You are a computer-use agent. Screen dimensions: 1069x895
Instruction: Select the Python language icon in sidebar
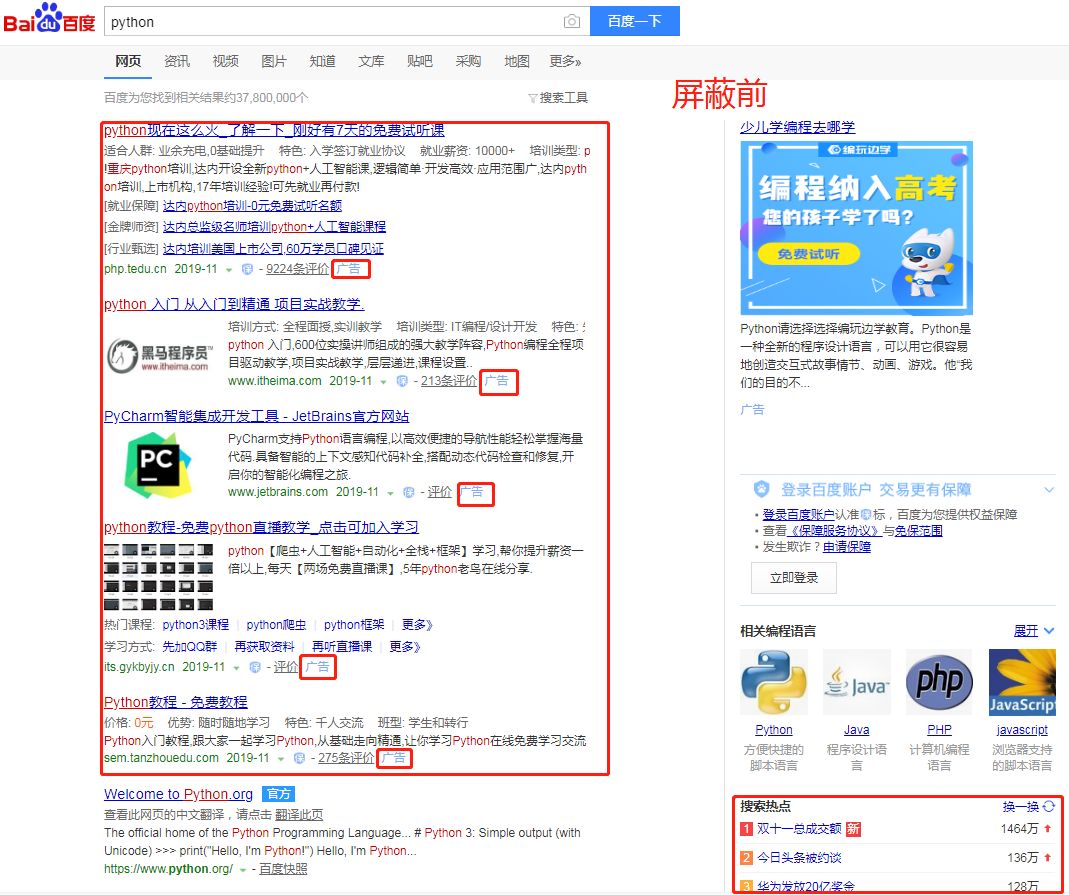[x=773, y=682]
